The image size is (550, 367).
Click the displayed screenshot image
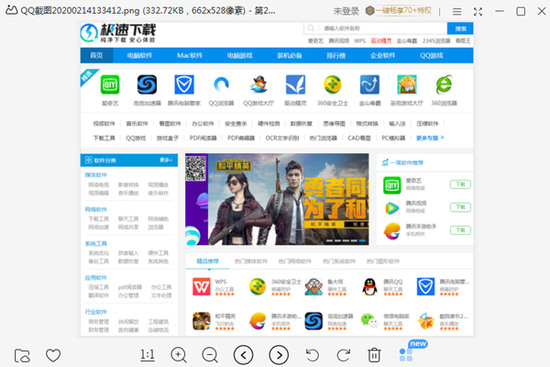pyautogui.click(x=277, y=179)
